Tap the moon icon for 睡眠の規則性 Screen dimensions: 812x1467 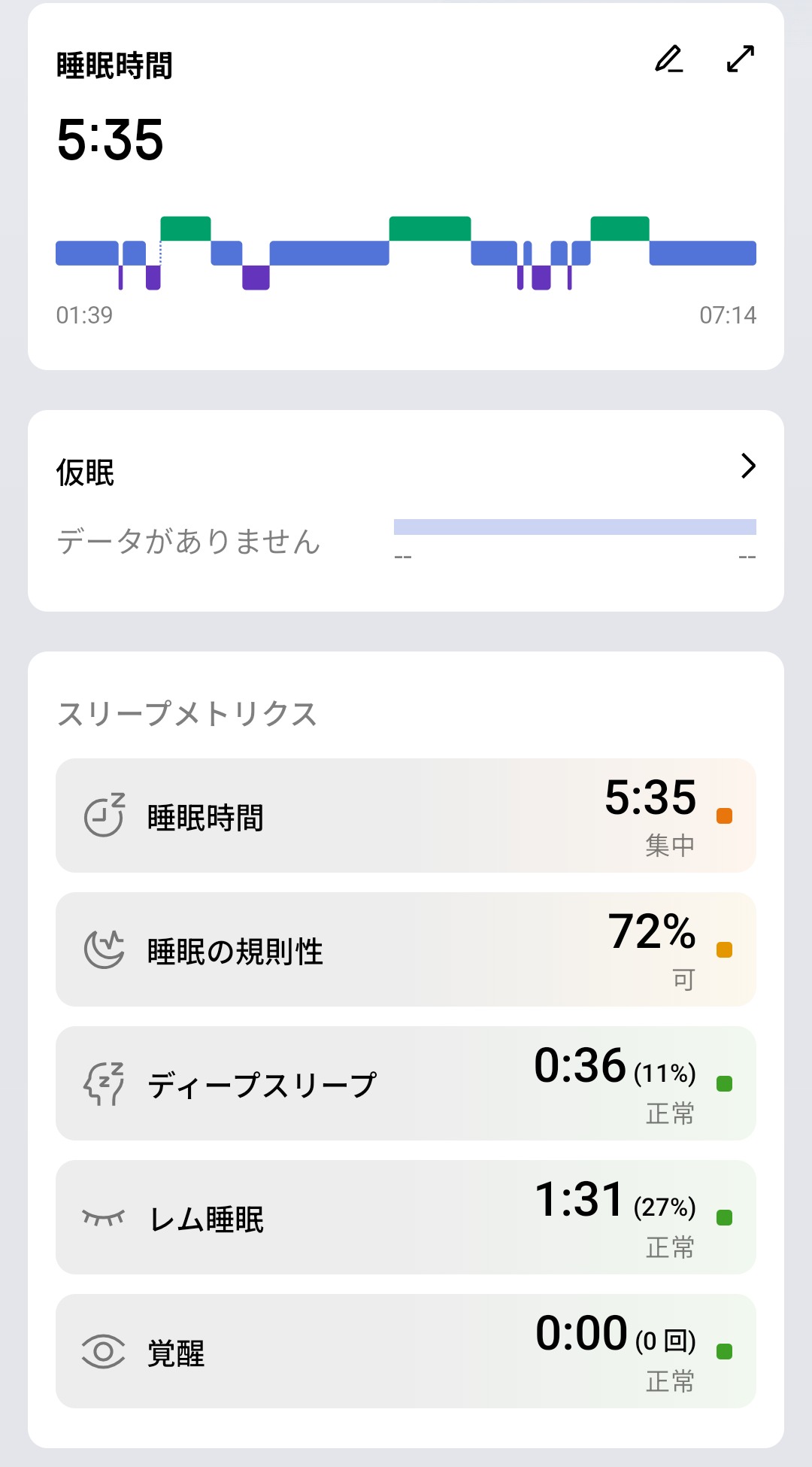pos(104,949)
